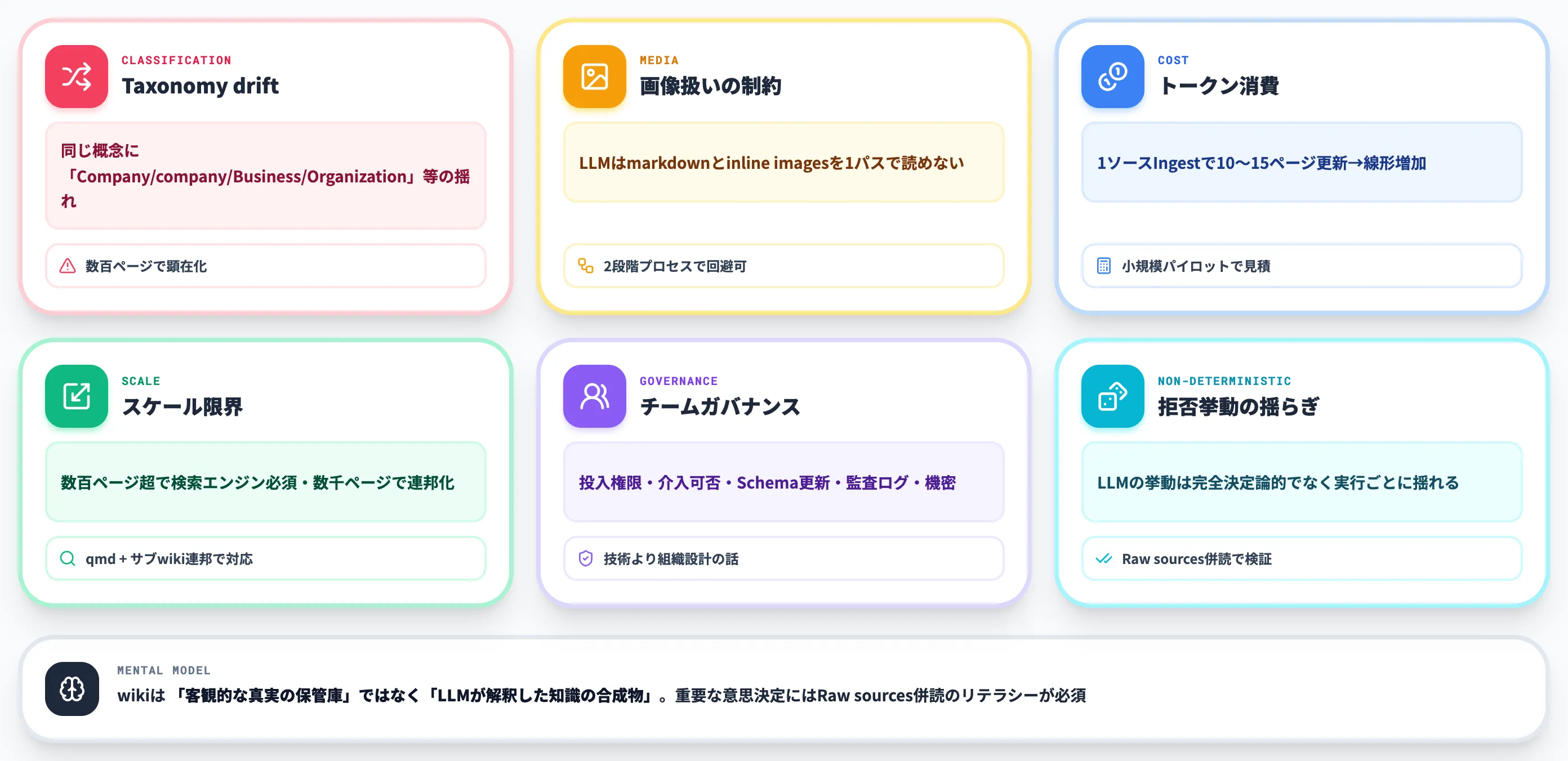1568x761 pixels.
Task: Click the 小規模パイロットで見積 note text
Action: click(1196, 266)
